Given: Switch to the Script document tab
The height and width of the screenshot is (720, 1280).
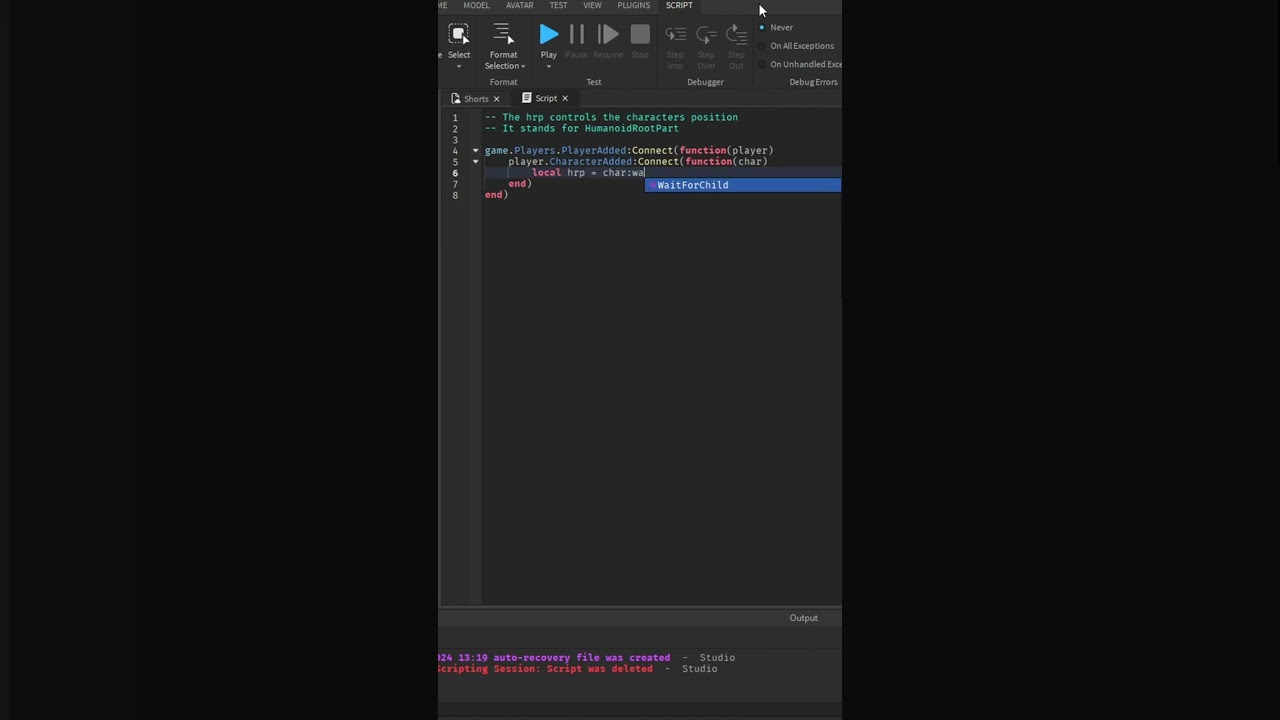Looking at the screenshot, I should pyautogui.click(x=546, y=98).
